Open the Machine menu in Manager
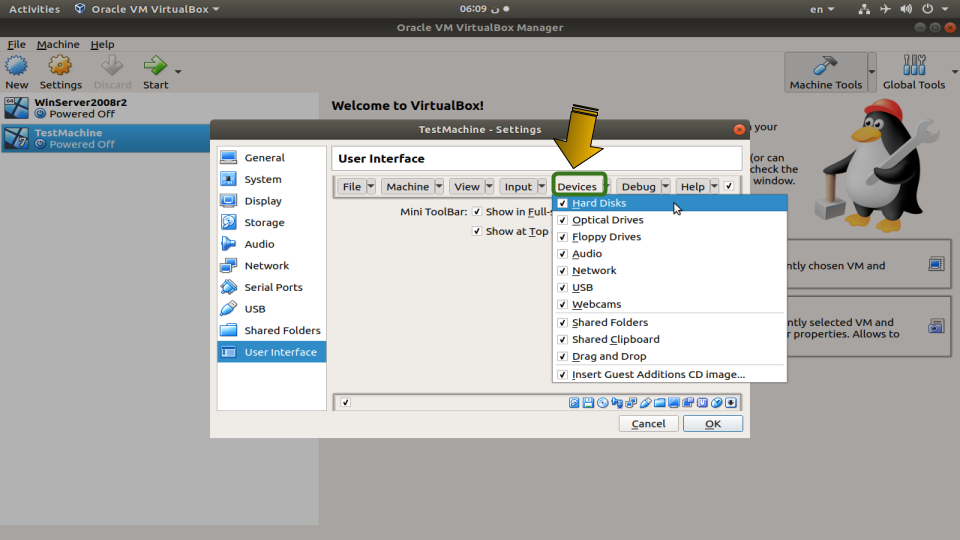This screenshot has width=960, height=540. 58,44
